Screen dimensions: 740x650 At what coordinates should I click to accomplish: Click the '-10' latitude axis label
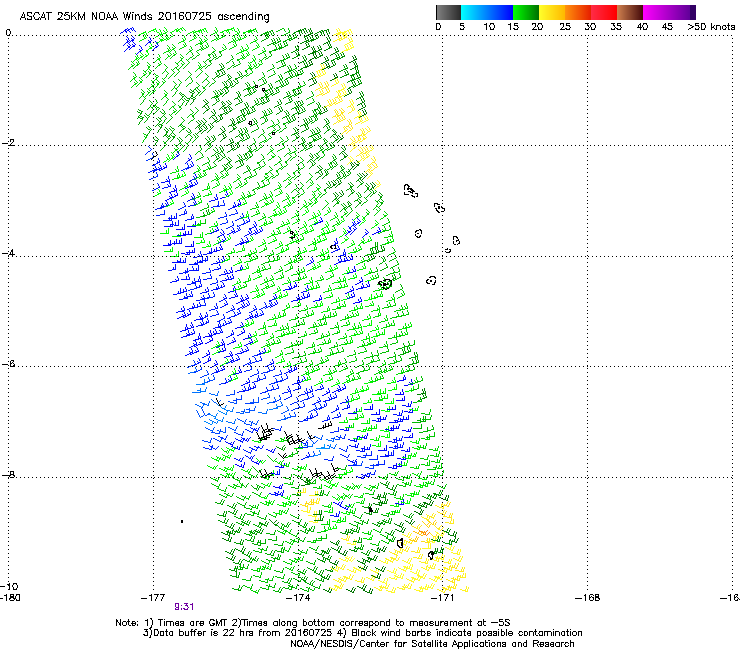(9, 586)
